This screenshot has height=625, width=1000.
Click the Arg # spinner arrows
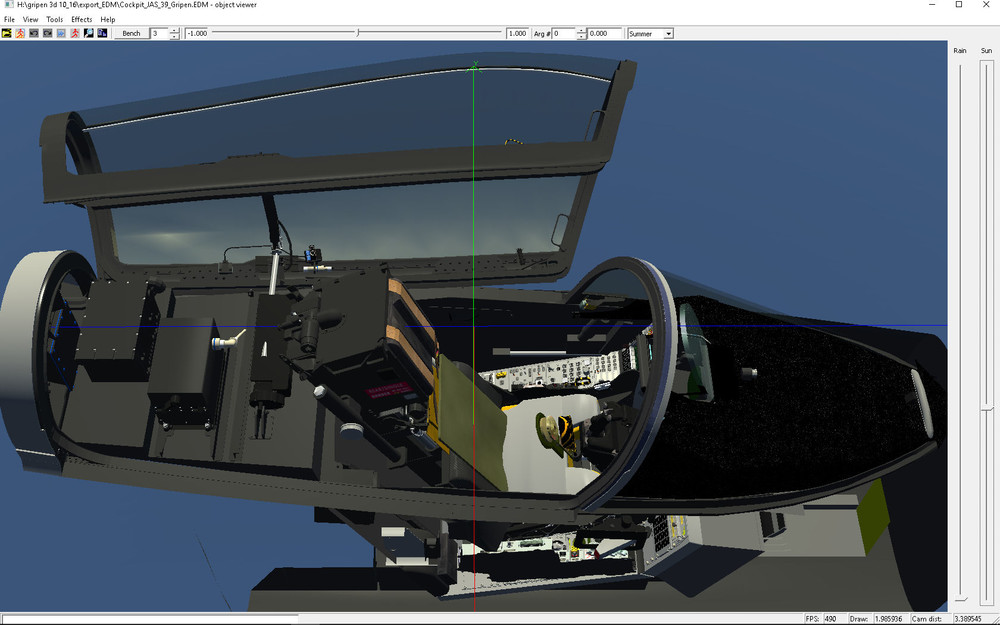click(581, 33)
